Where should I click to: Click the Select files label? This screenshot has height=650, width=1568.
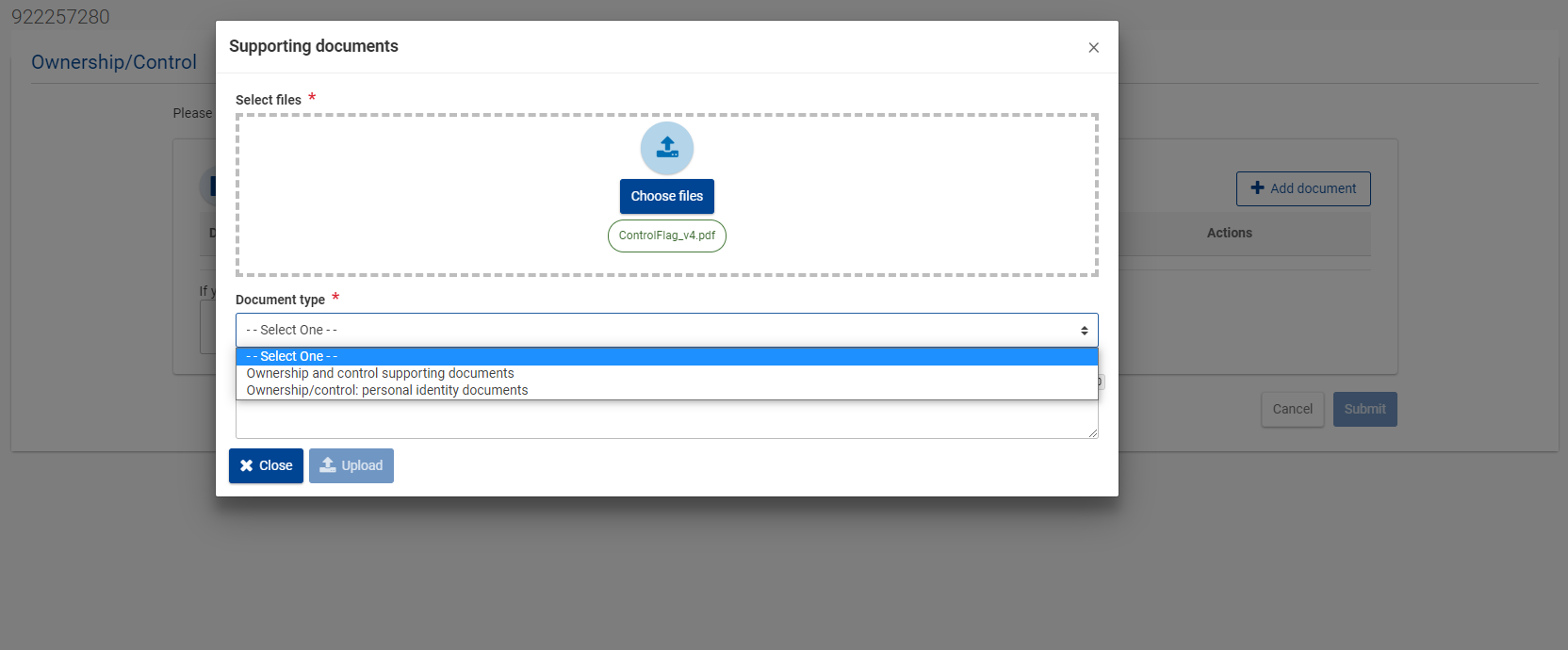point(269,100)
